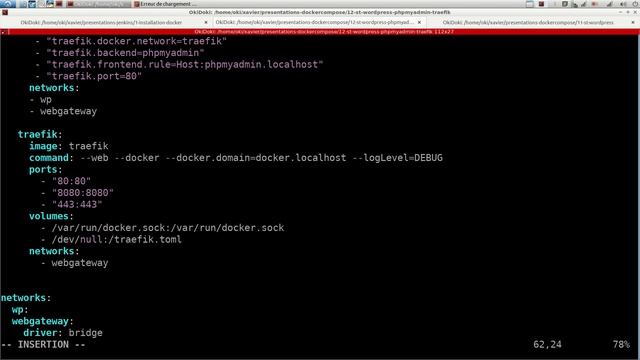This screenshot has height=360, width=640.
Task: Click the "8080:8080" port mapping
Action: [82, 193]
